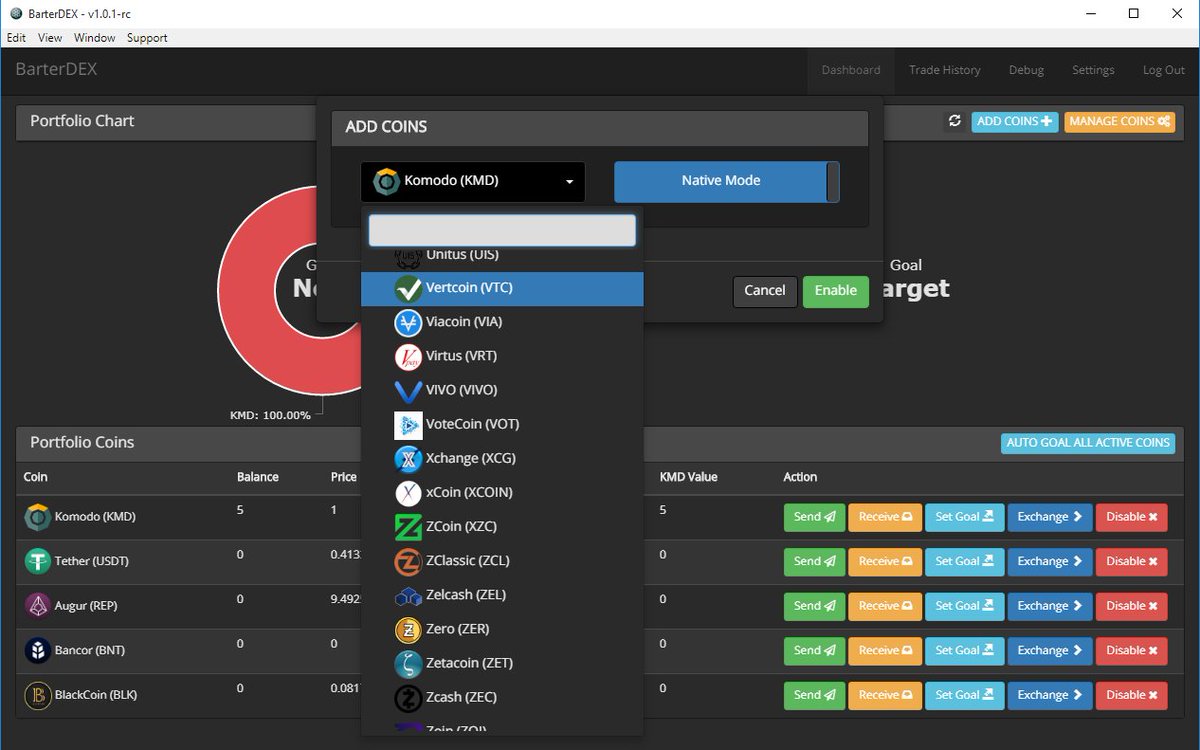Choose Unitus (UIS) from the coin list
The image size is (1200, 750).
pos(502,260)
